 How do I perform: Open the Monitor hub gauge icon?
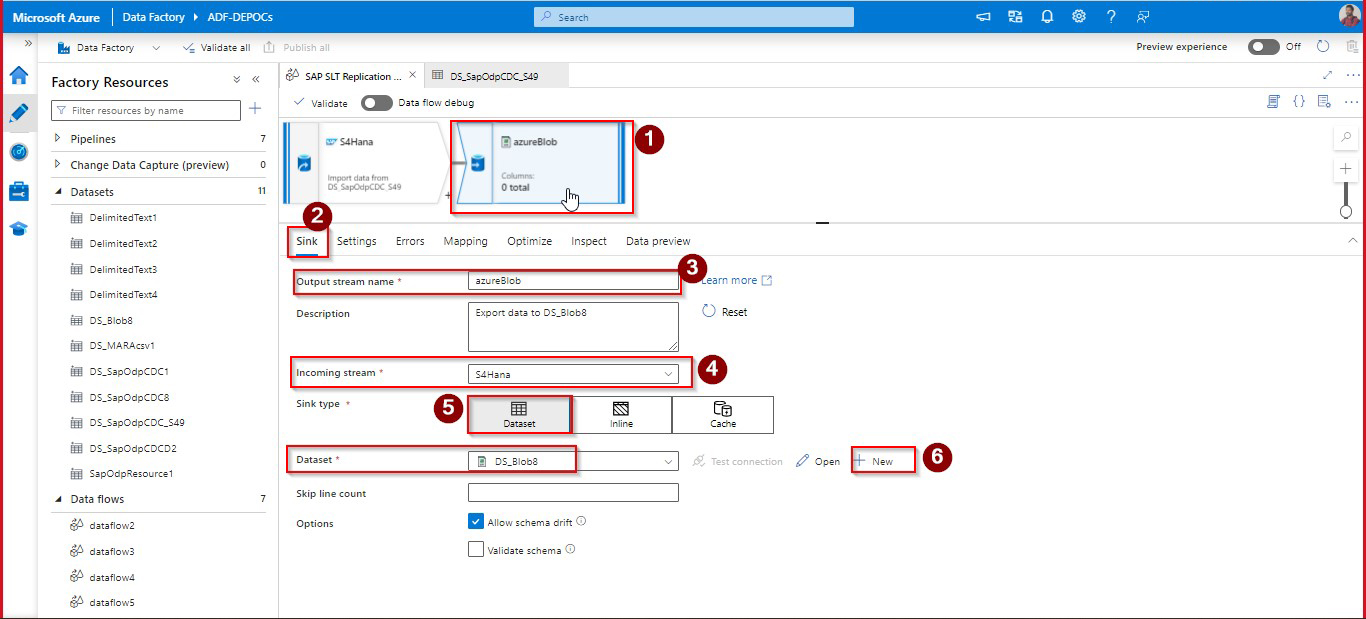pyautogui.click(x=19, y=151)
